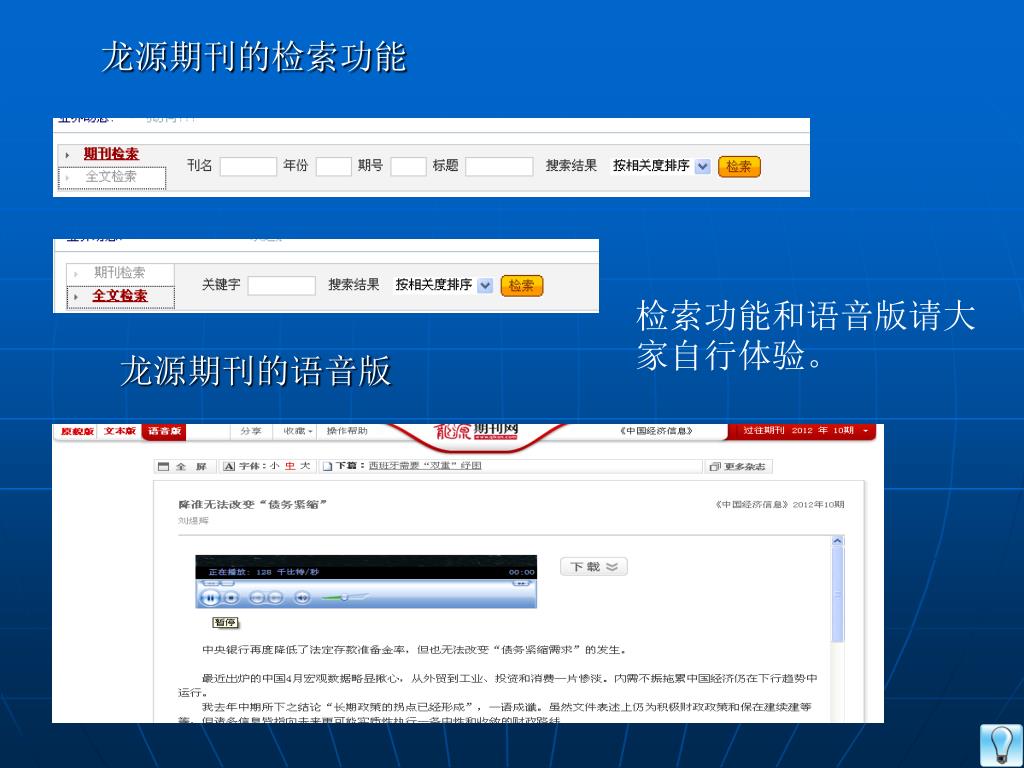Viewport: 1024px width, 768px height.
Task: Click the 字体 font size icon
Action: [229, 466]
